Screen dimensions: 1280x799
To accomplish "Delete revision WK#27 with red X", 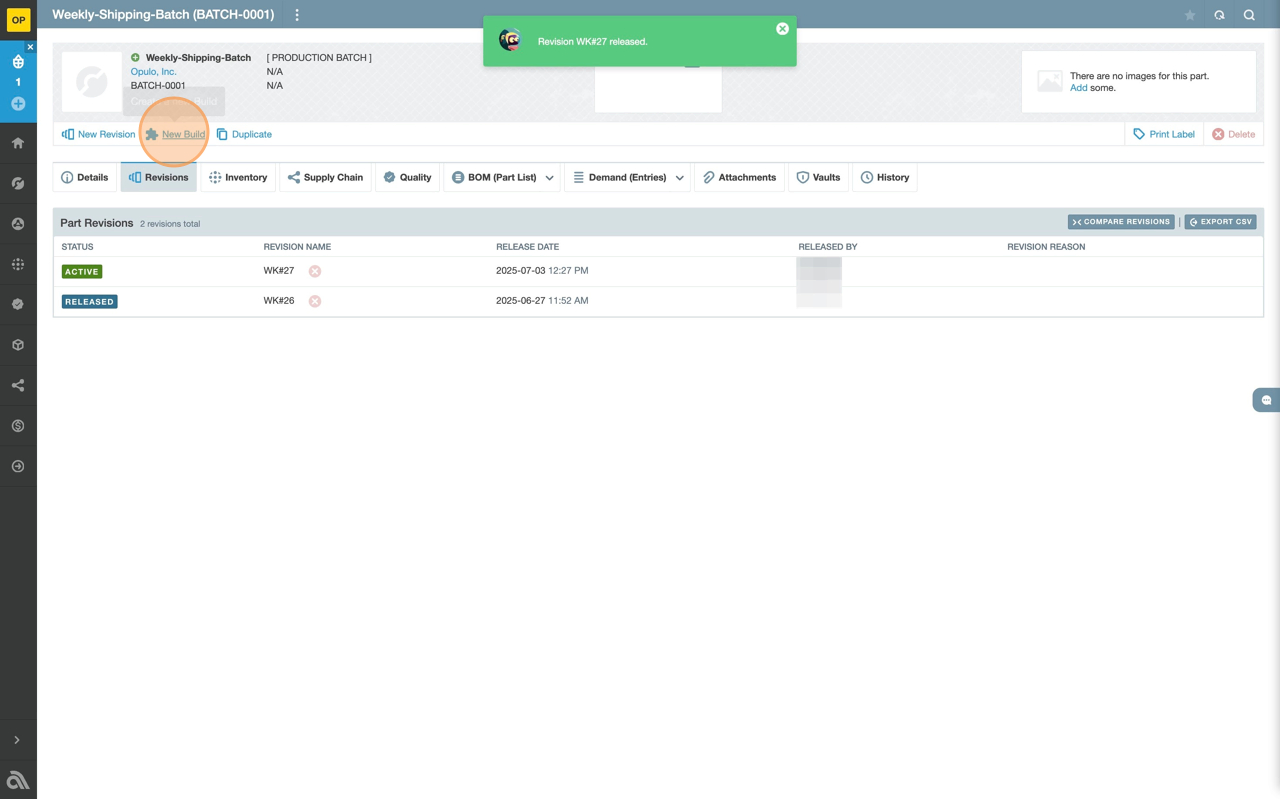I will [x=315, y=271].
